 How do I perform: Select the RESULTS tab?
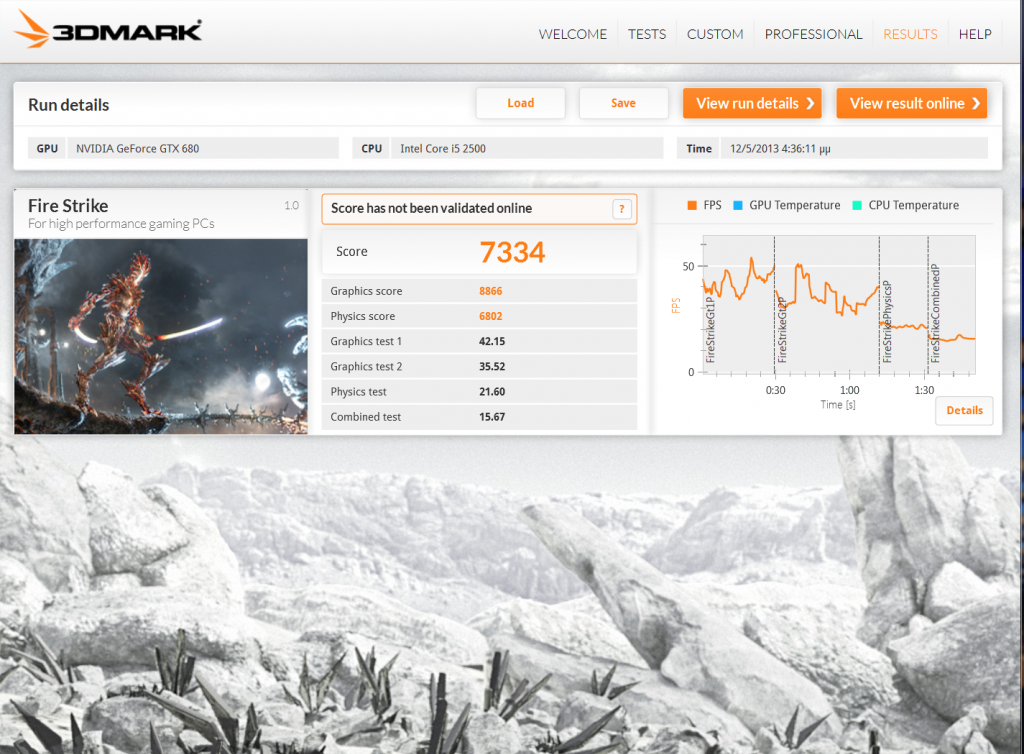click(910, 34)
